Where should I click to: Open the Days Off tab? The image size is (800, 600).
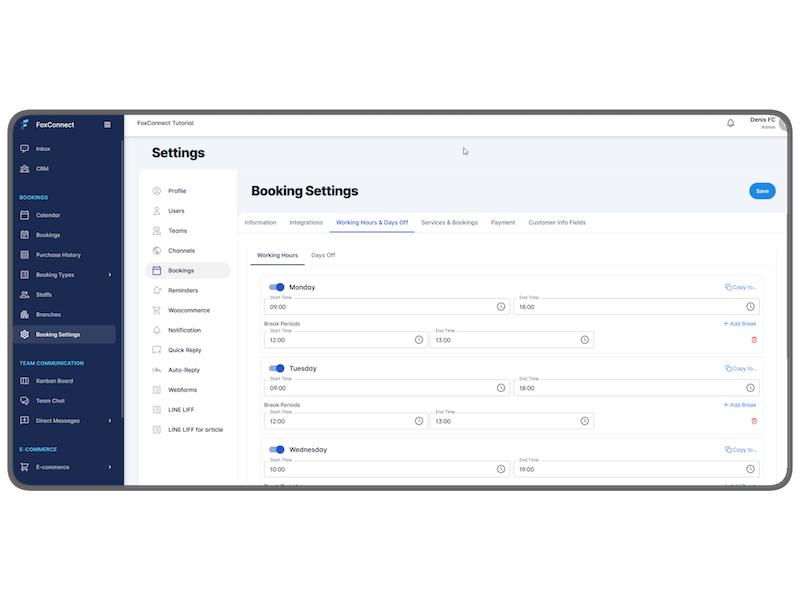323,255
